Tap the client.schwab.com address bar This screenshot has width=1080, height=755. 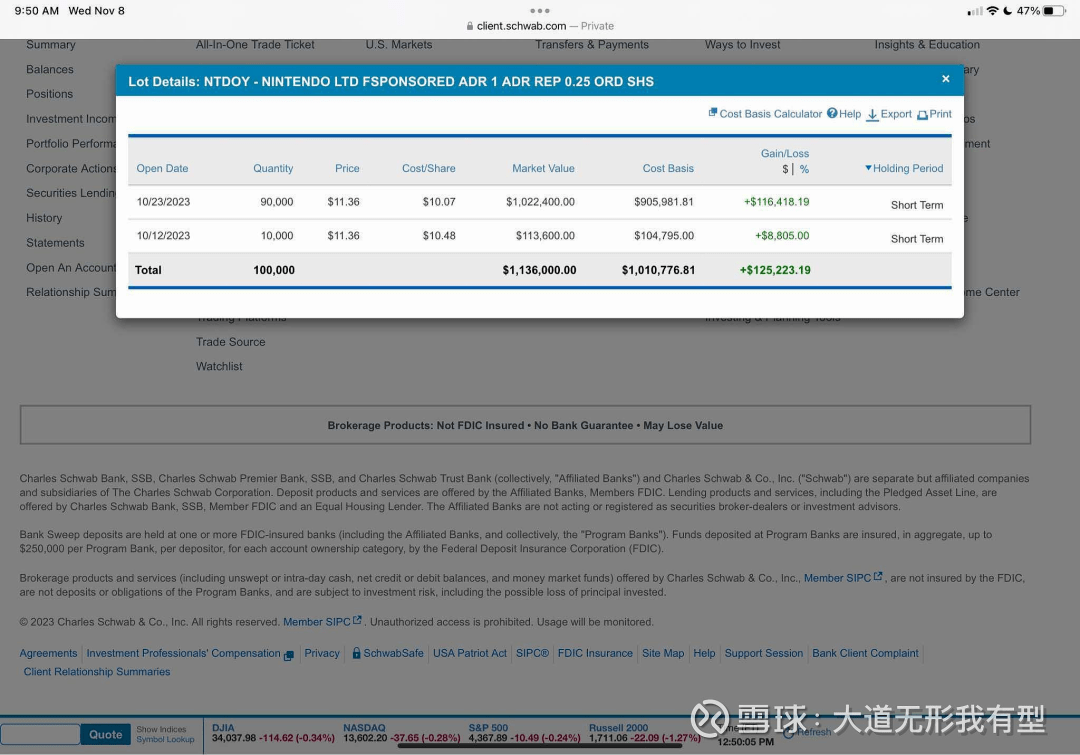click(x=540, y=26)
